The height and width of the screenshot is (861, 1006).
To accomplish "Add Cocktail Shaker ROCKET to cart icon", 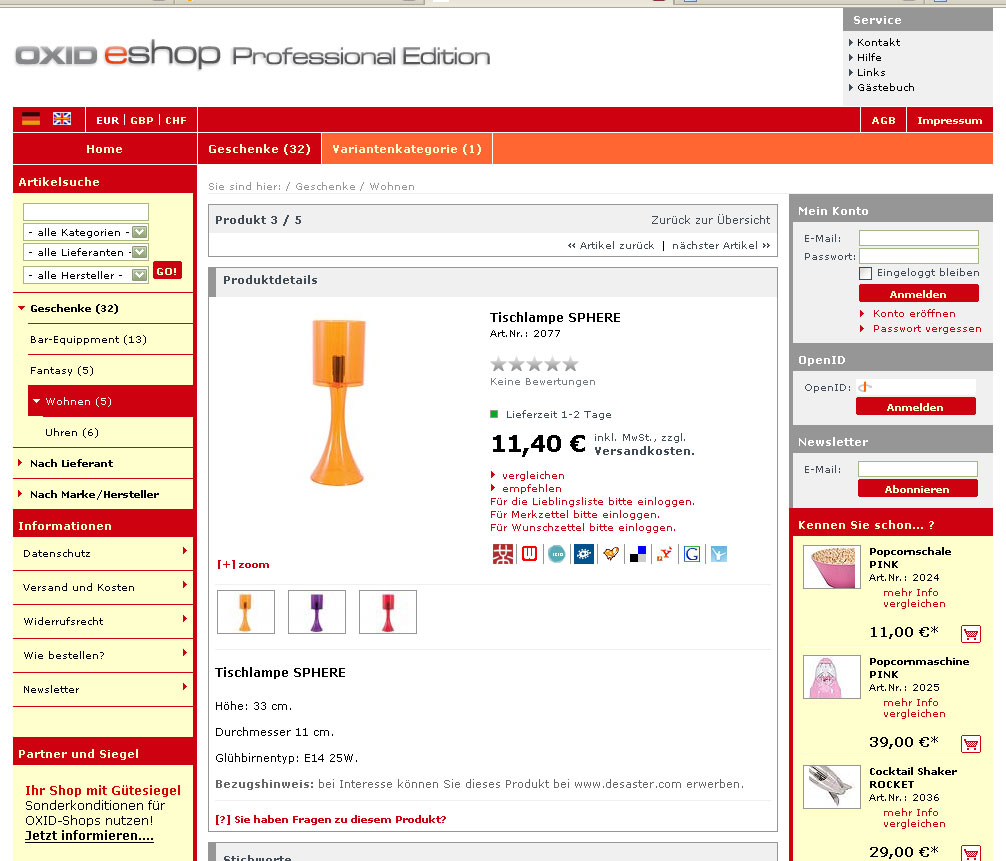I will tap(970, 853).
